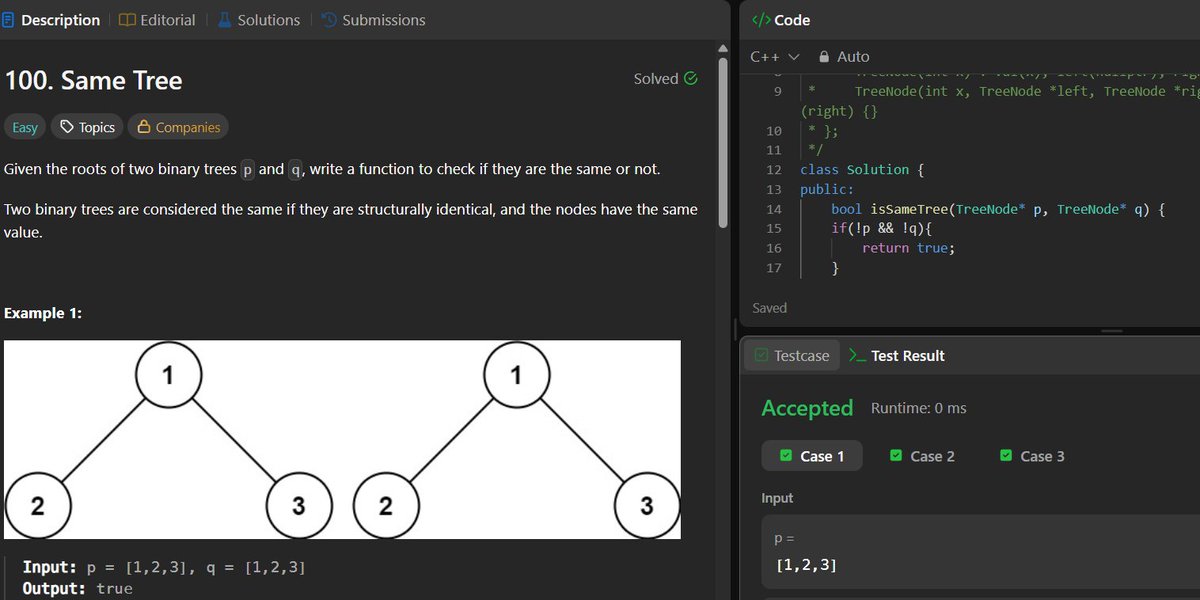Click the Solutions flask icon

(x=224, y=20)
